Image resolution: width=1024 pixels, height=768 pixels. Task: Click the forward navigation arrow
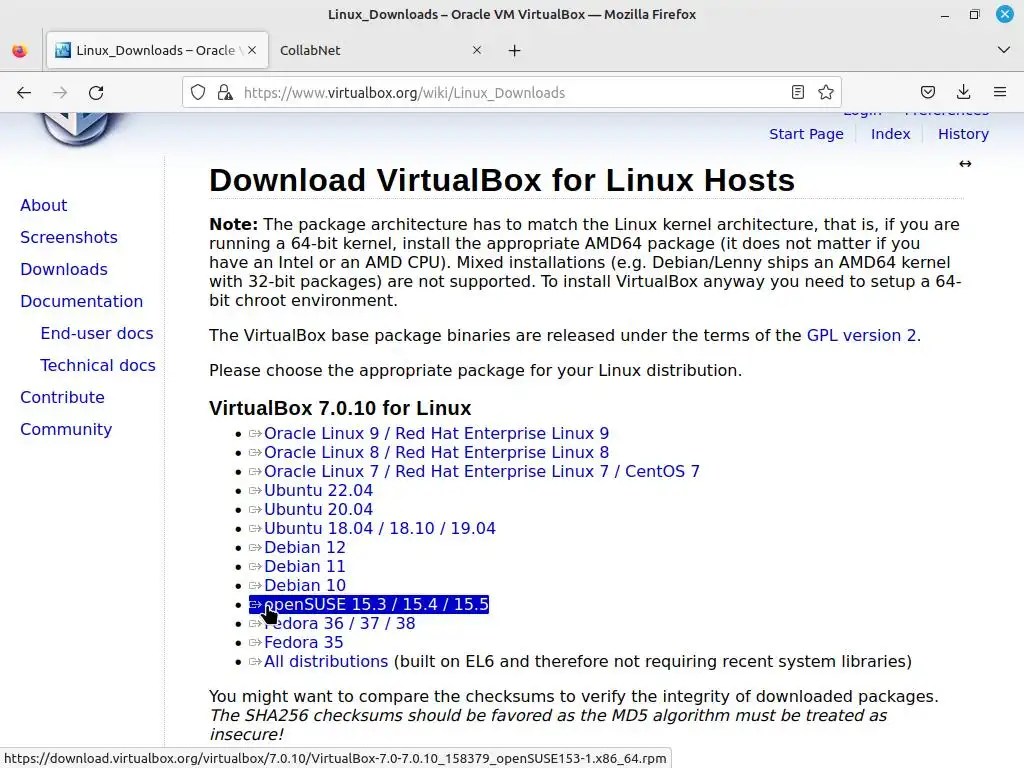click(x=60, y=93)
